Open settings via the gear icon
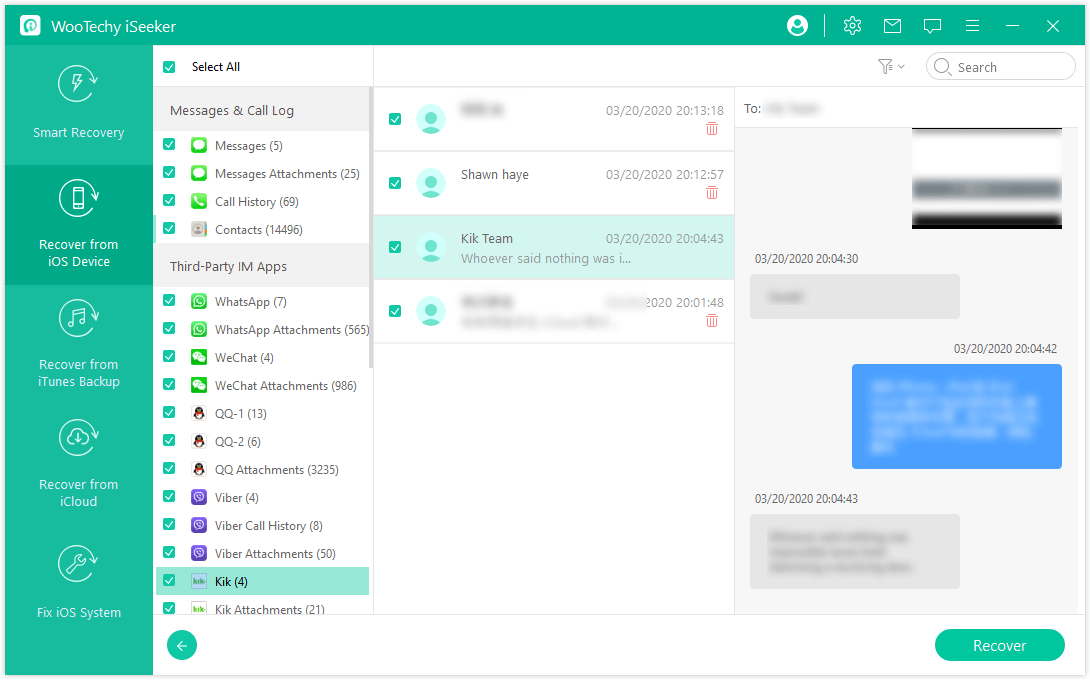 tap(852, 26)
